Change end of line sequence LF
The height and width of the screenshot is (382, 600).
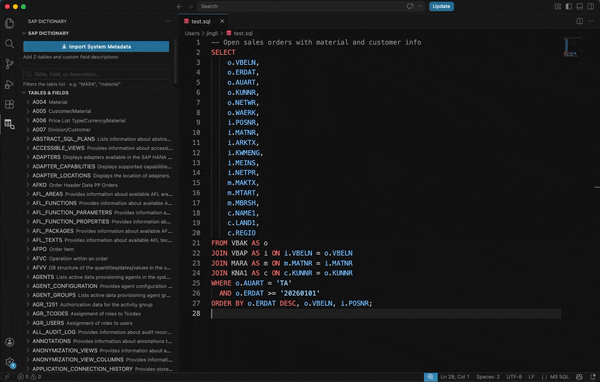click(531, 377)
